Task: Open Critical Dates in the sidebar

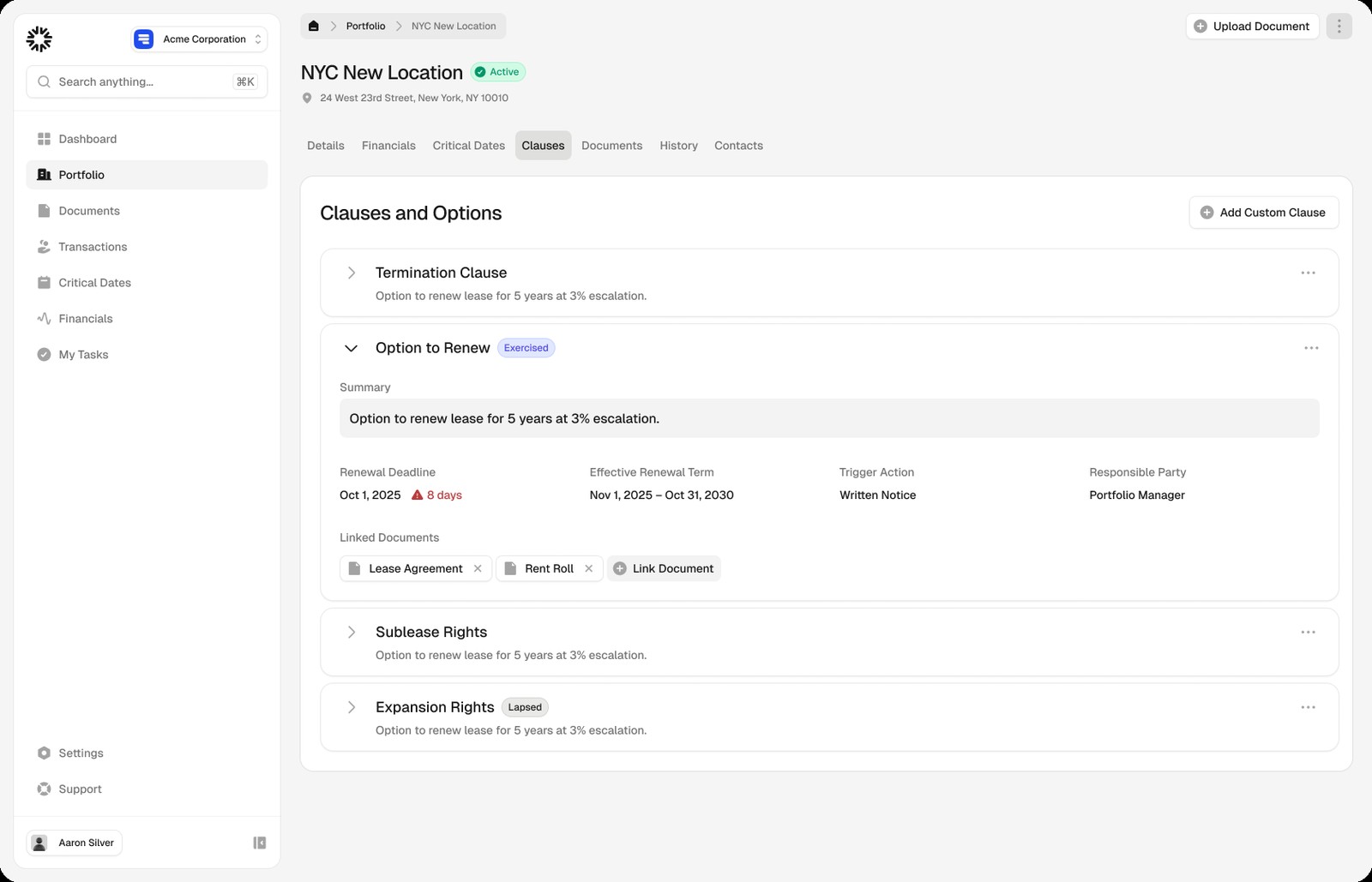Action: tap(147, 283)
